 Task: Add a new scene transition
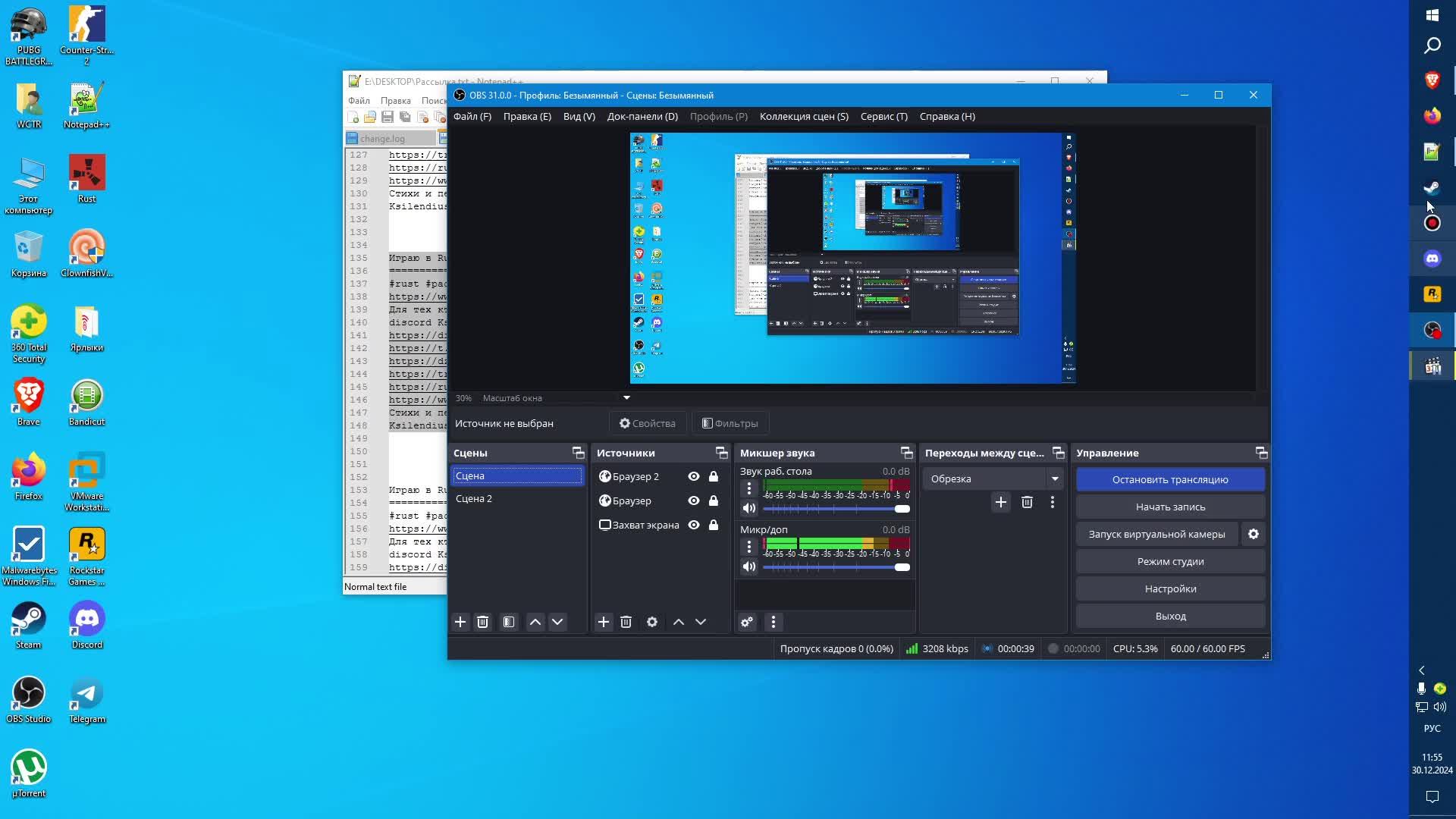point(1001,502)
